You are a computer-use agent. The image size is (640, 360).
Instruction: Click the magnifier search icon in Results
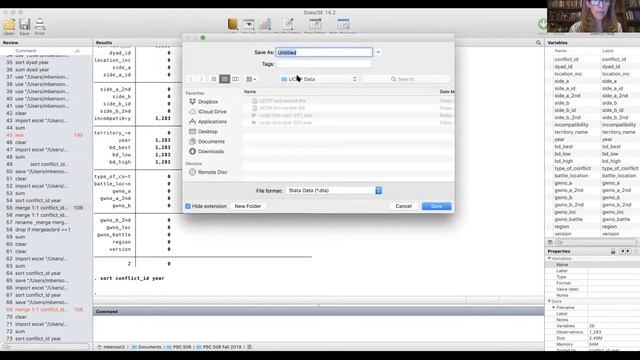(x=538, y=42)
